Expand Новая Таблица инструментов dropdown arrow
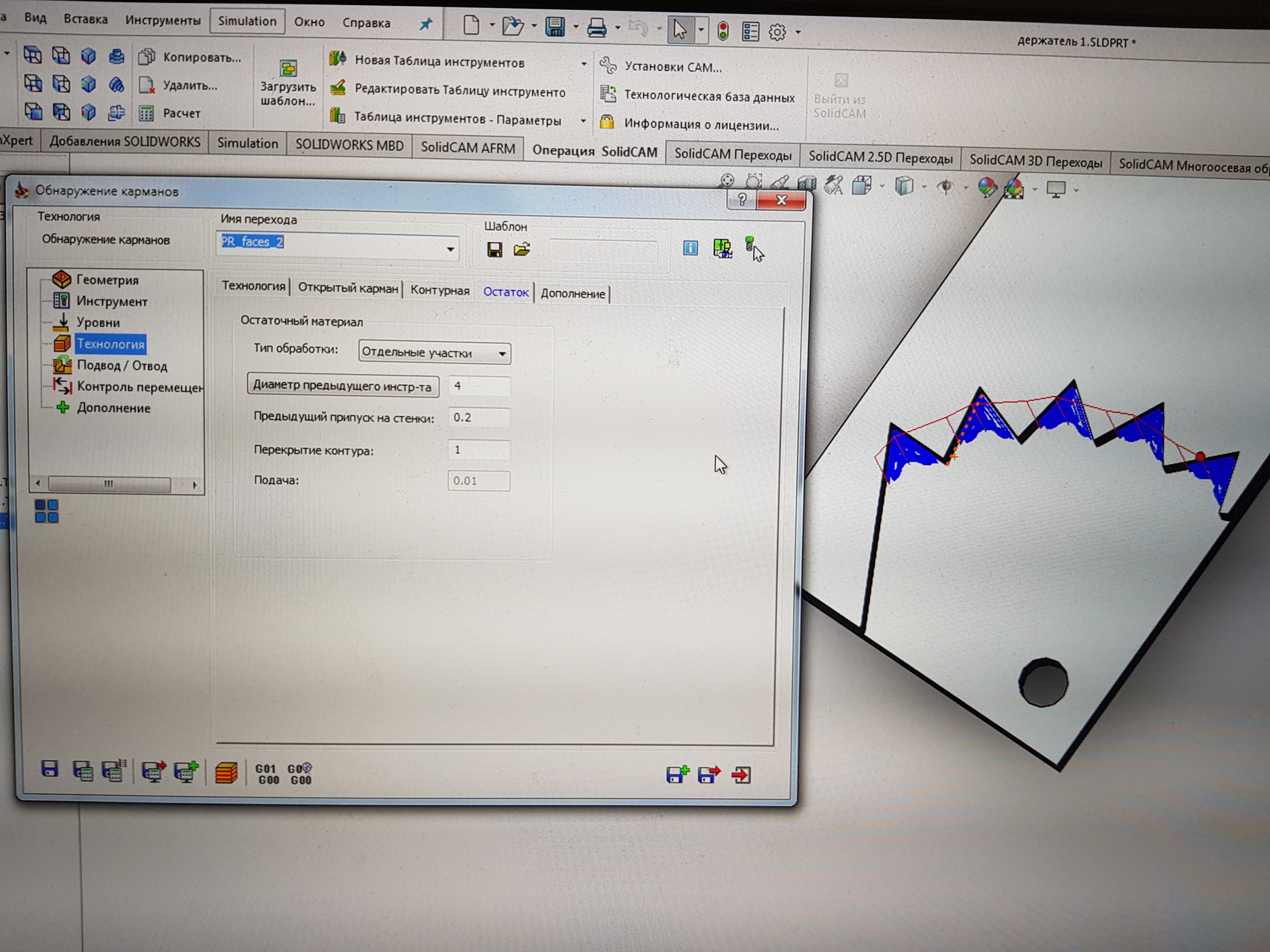 (x=583, y=64)
